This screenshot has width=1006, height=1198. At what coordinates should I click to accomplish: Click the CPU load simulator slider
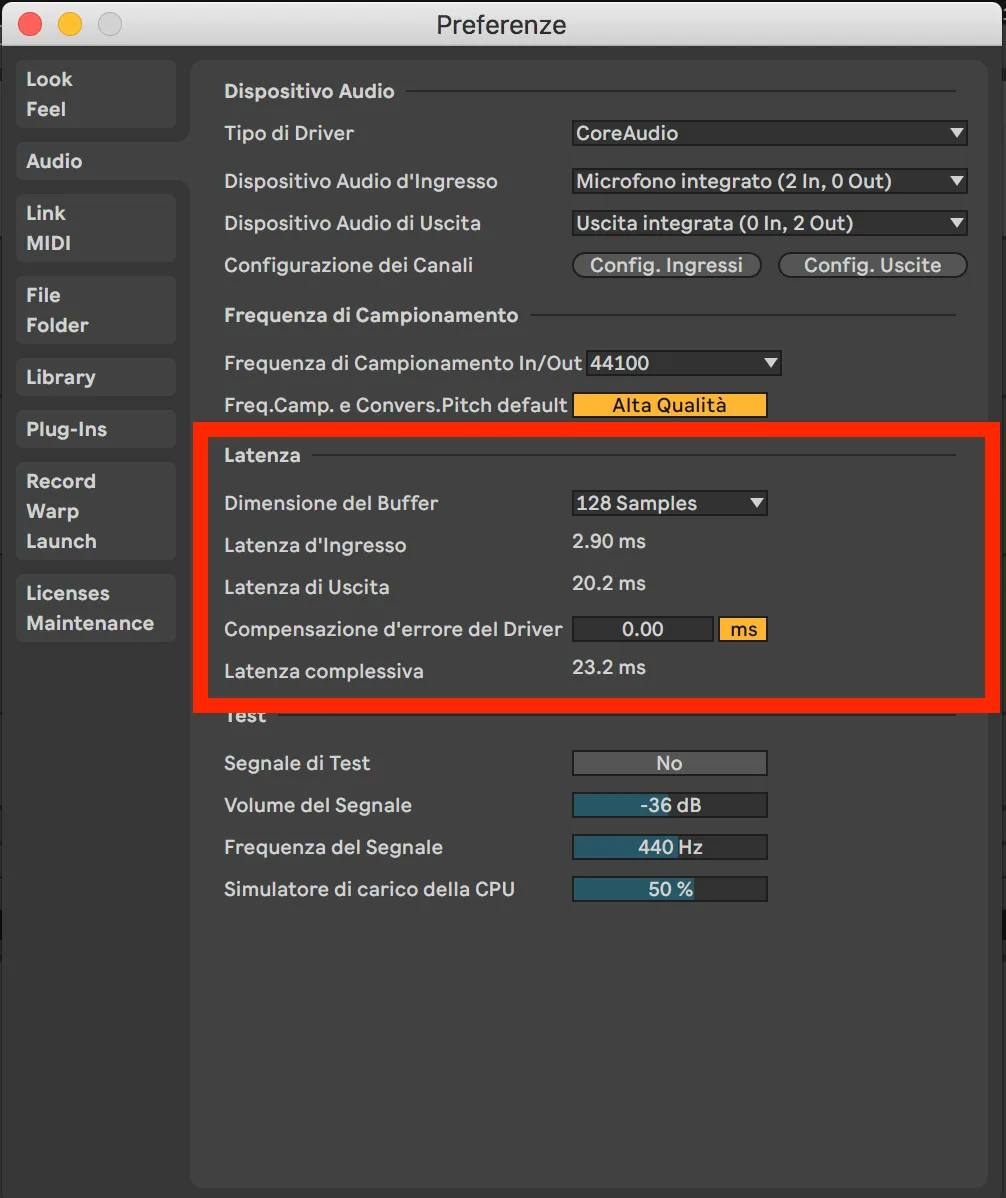tap(670, 889)
